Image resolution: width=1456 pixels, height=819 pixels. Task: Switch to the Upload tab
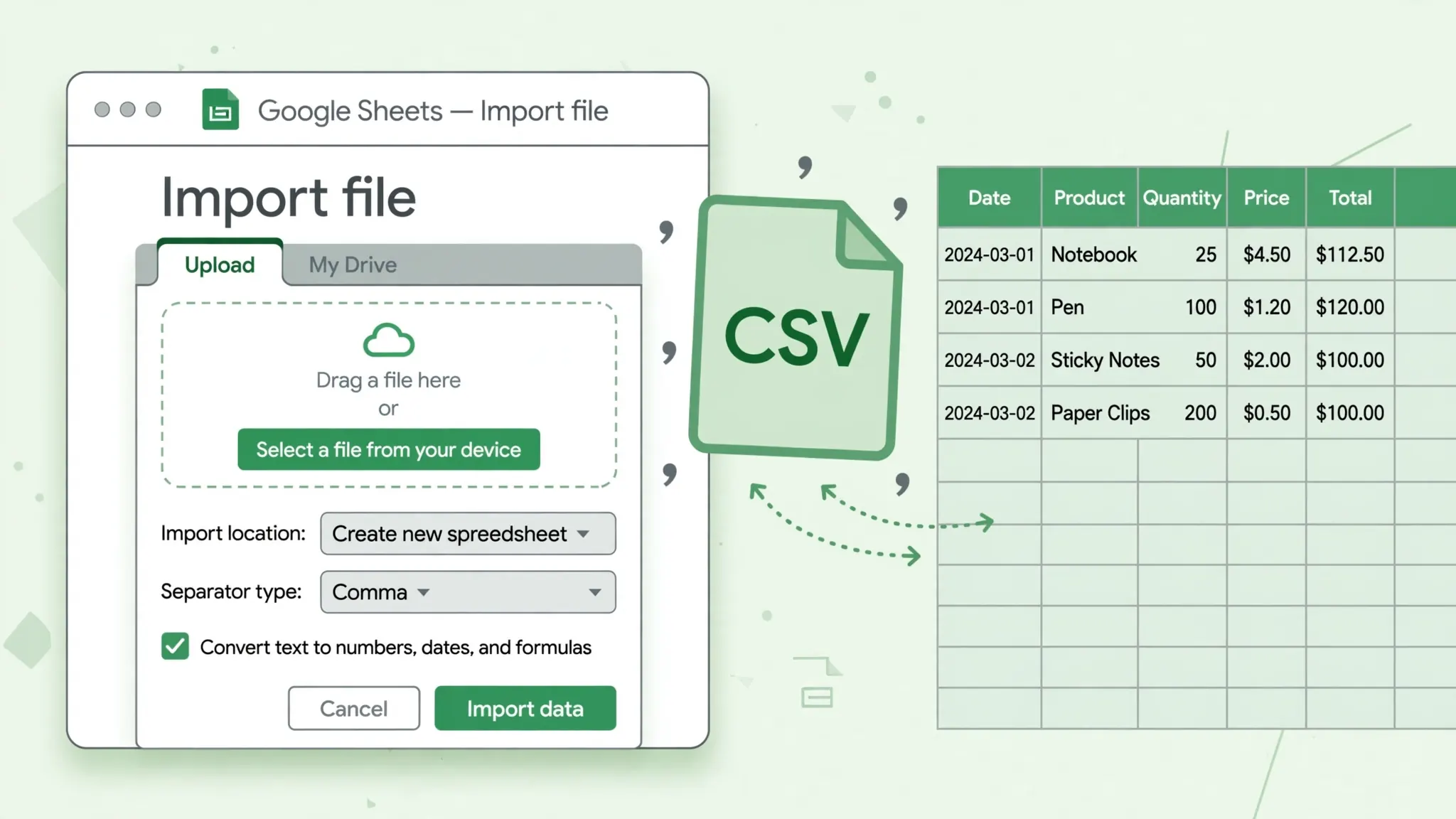[220, 264]
